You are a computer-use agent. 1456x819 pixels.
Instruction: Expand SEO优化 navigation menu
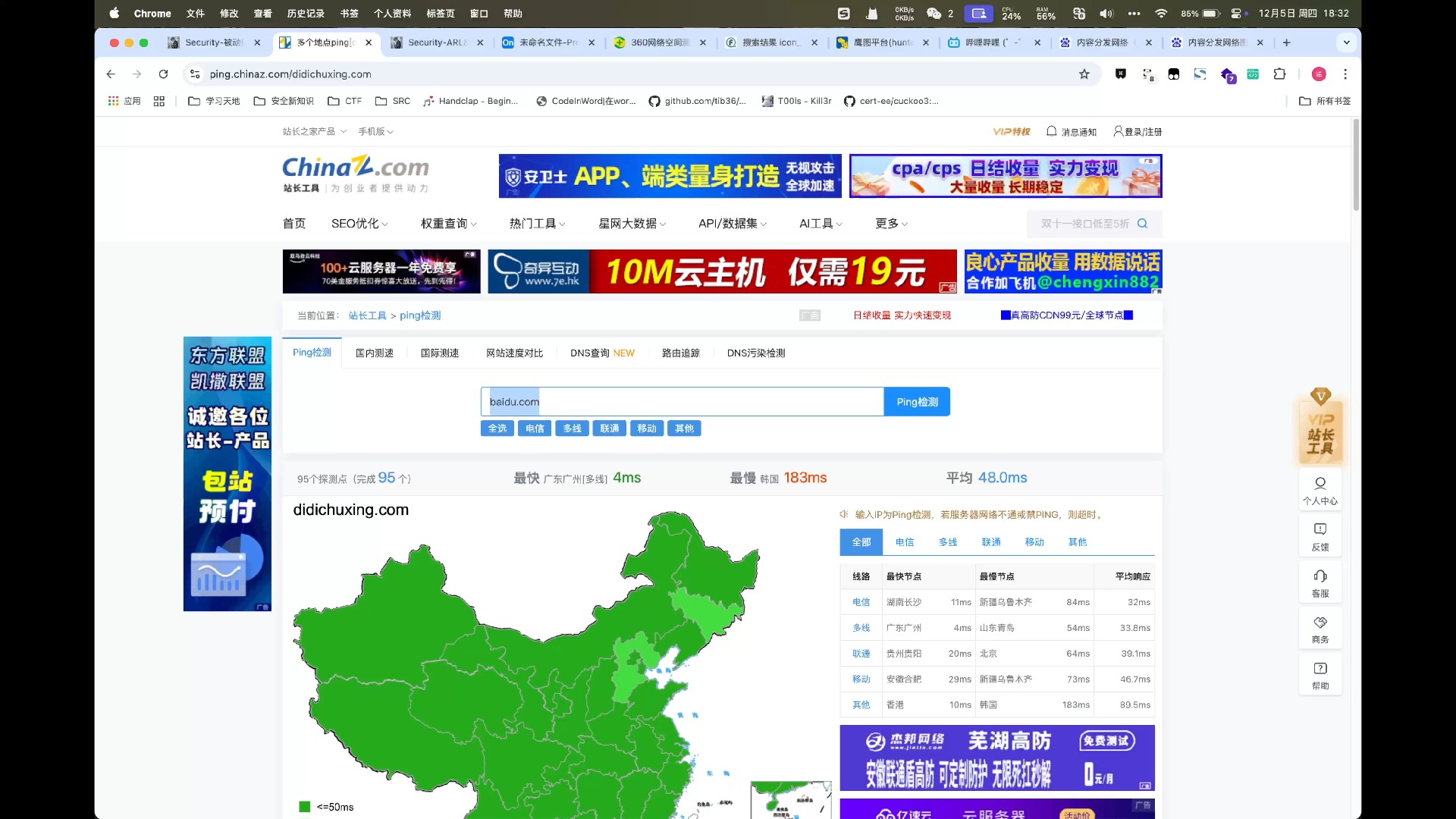(359, 223)
